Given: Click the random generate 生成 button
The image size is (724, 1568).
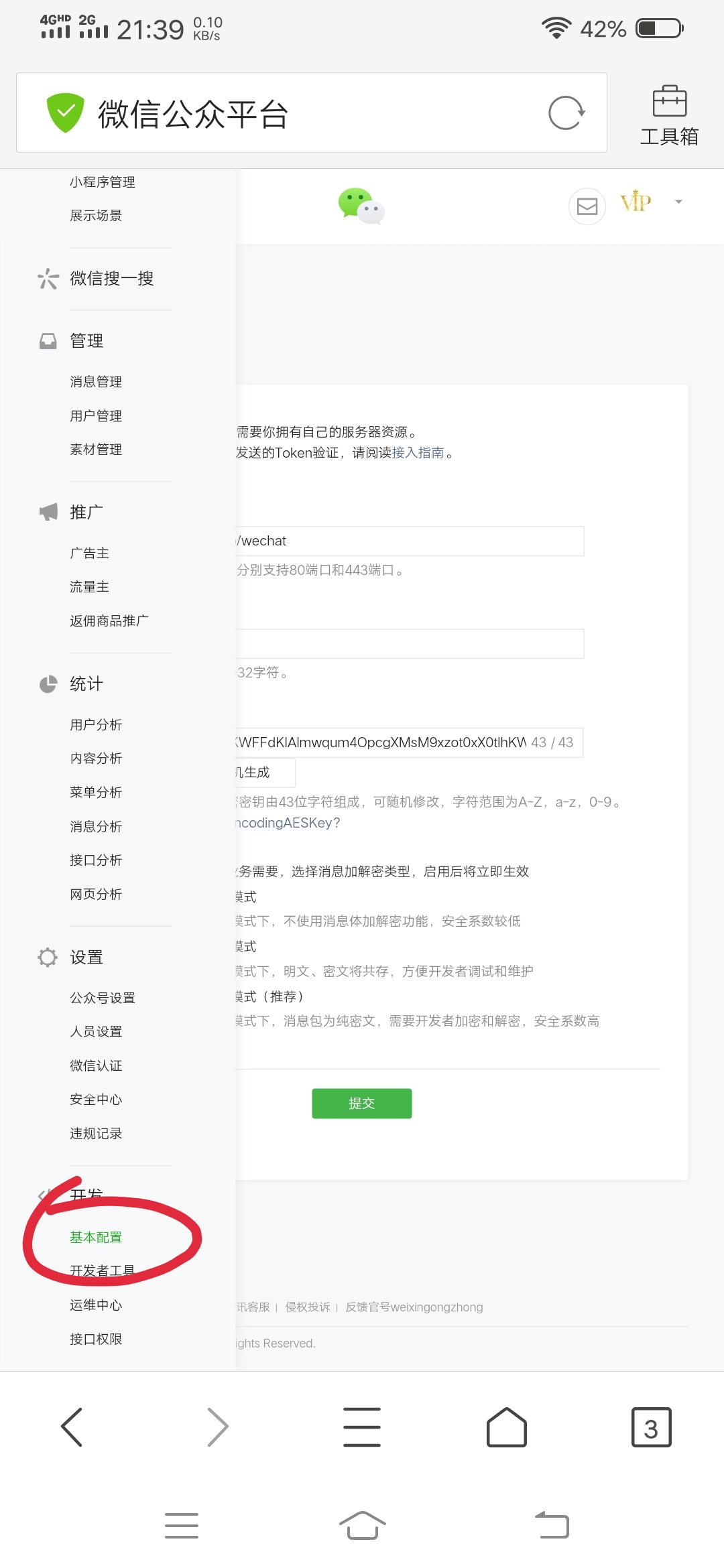Looking at the screenshot, I should tap(265, 773).
